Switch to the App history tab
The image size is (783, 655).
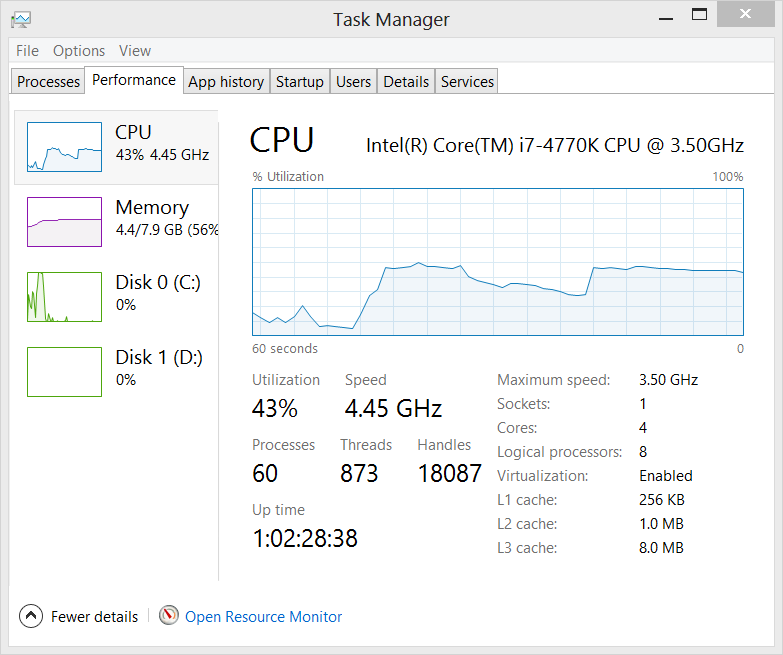226,81
